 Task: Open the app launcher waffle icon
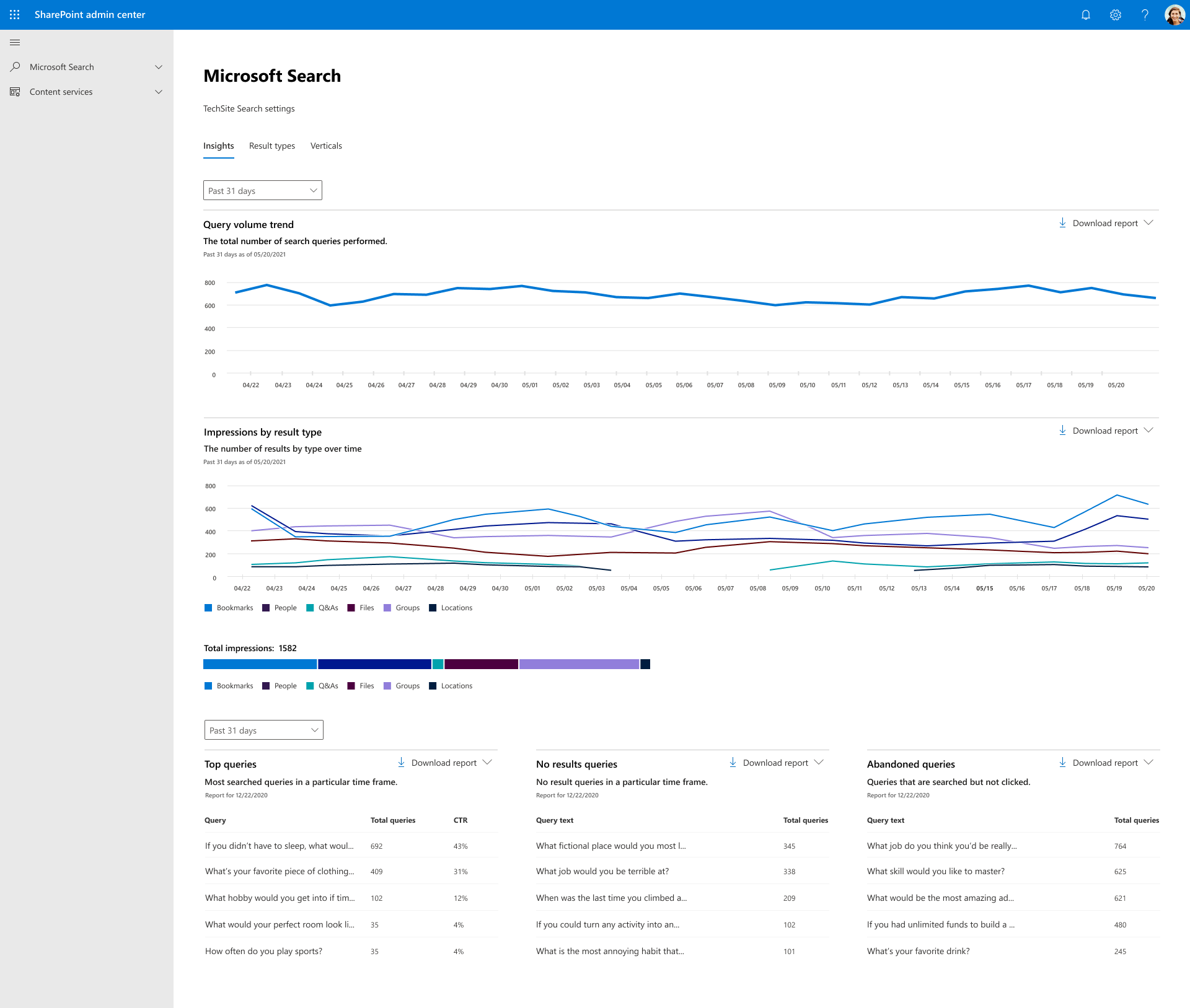tap(15, 14)
